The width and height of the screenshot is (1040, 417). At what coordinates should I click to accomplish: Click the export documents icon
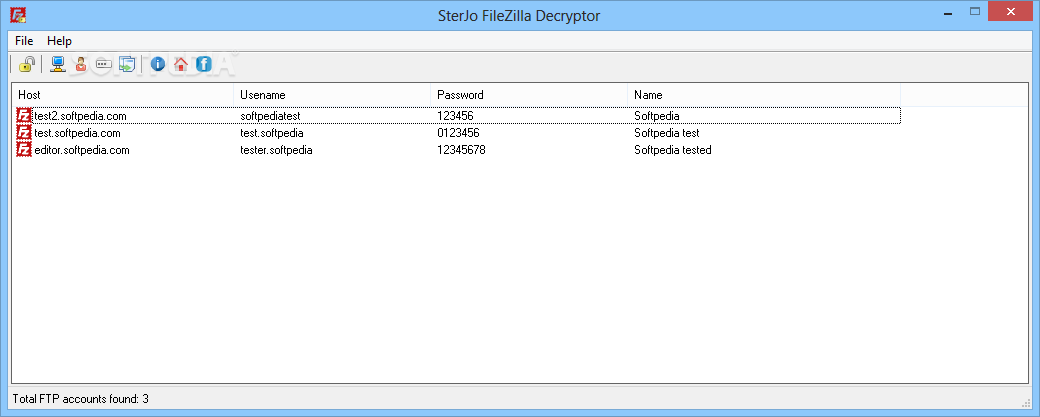(127, 64)
